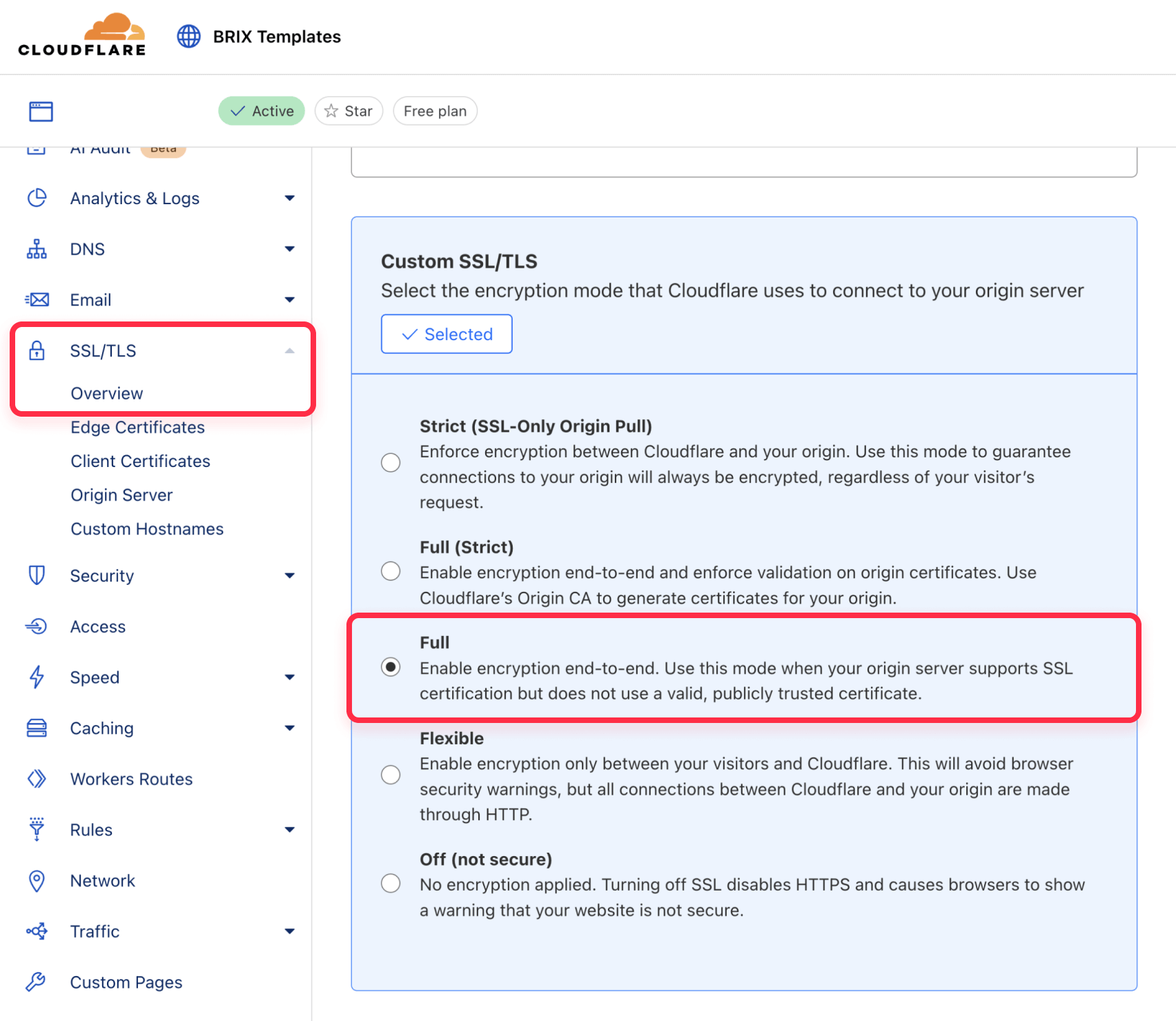The image size is (1176, 1021).
Task: Click the Security shield icon
Action: [37, 575]
